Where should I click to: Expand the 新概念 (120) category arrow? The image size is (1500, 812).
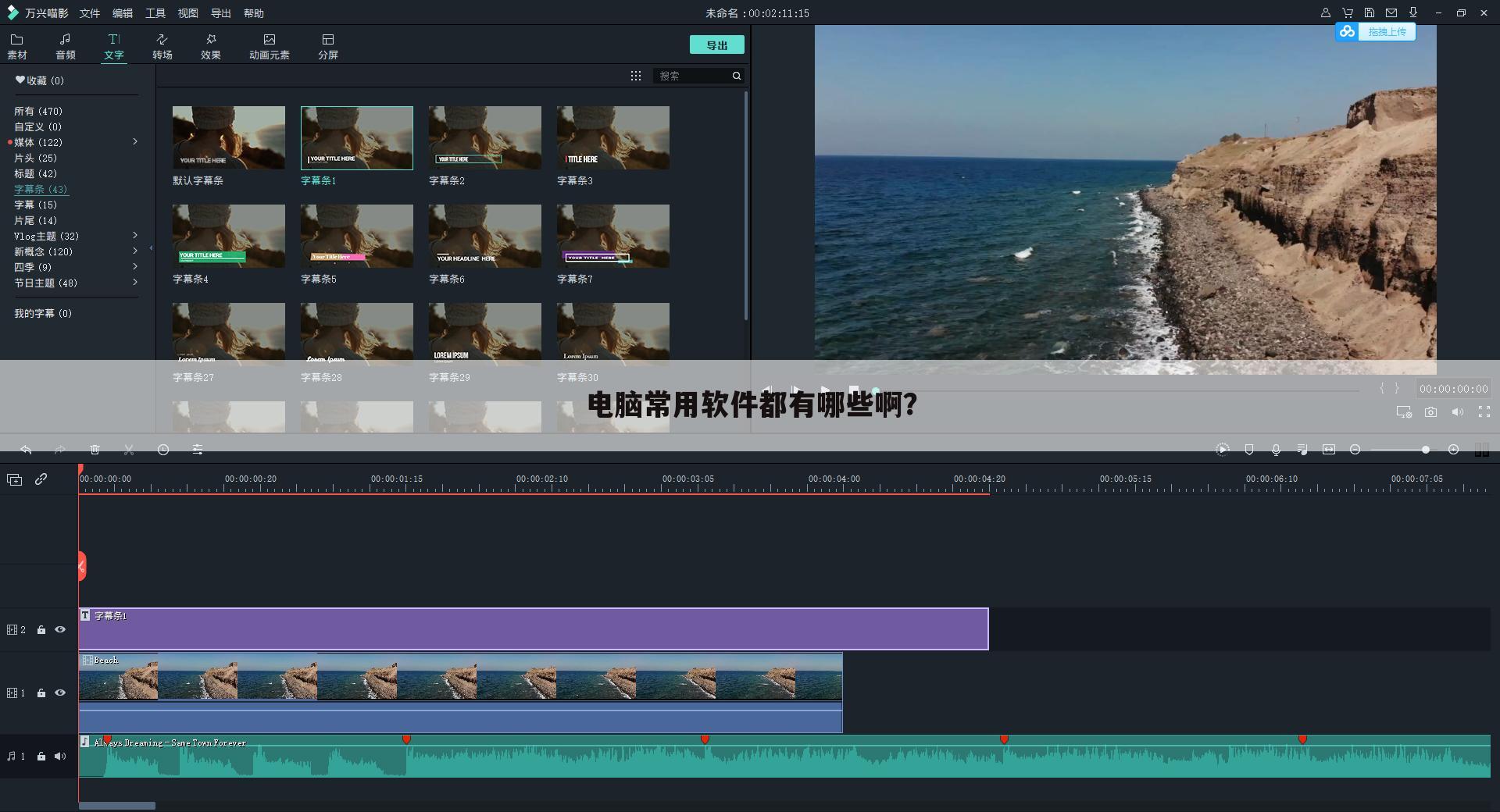click(135, 251)
